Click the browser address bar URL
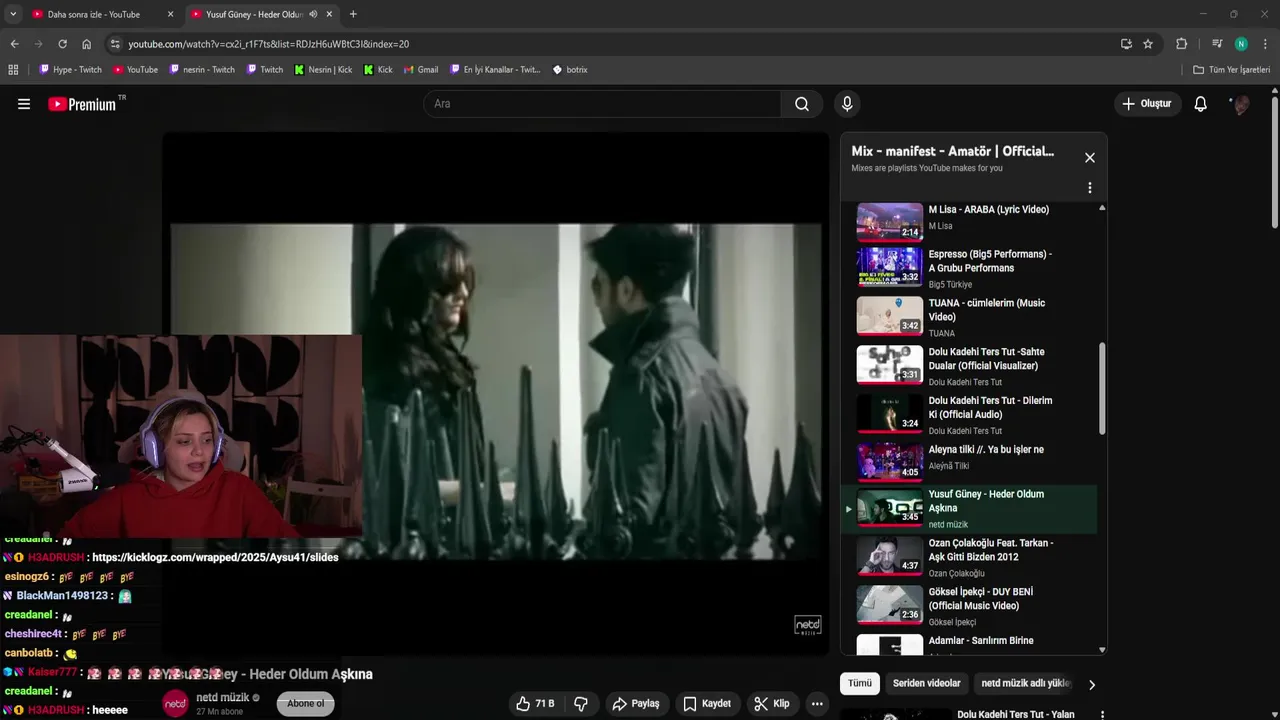Screen dimensions: 1280x720 point(268,44)
